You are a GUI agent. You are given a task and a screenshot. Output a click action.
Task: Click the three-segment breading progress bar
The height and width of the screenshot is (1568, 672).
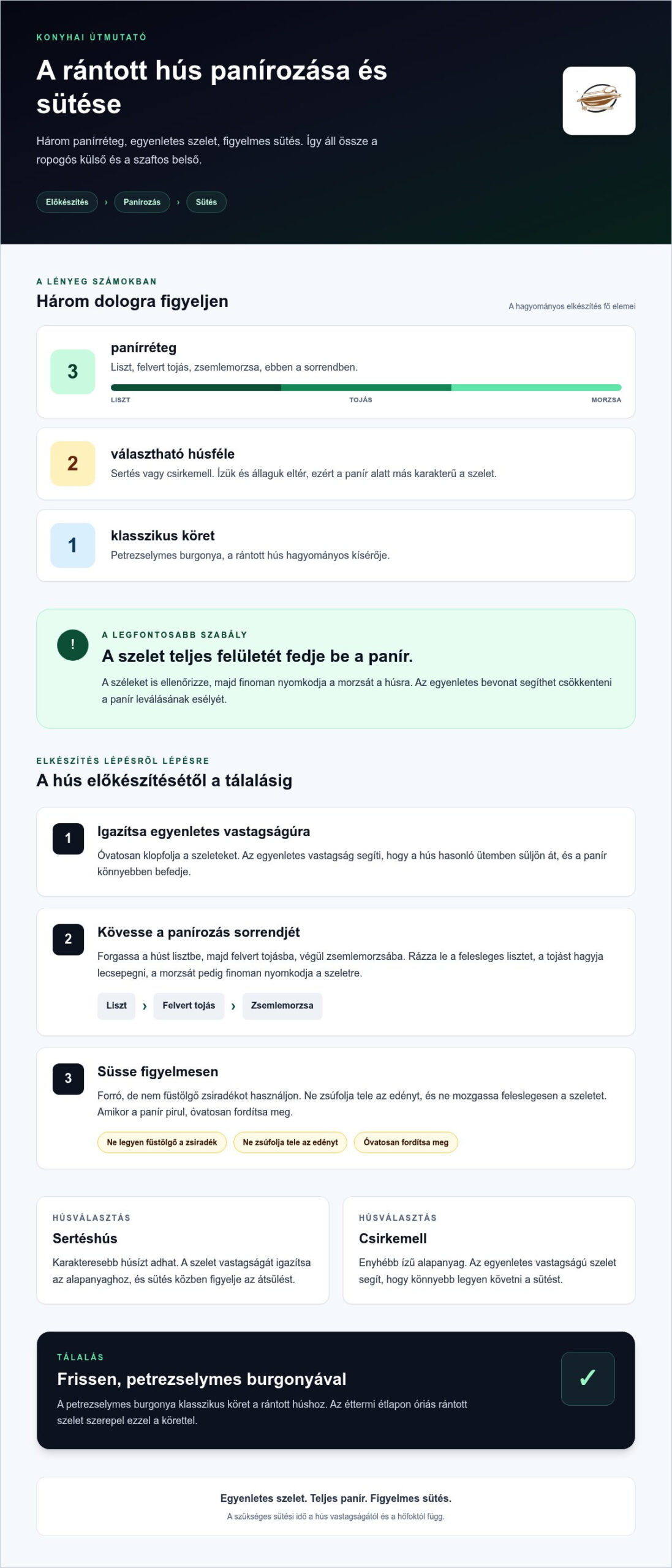point(366,387)
